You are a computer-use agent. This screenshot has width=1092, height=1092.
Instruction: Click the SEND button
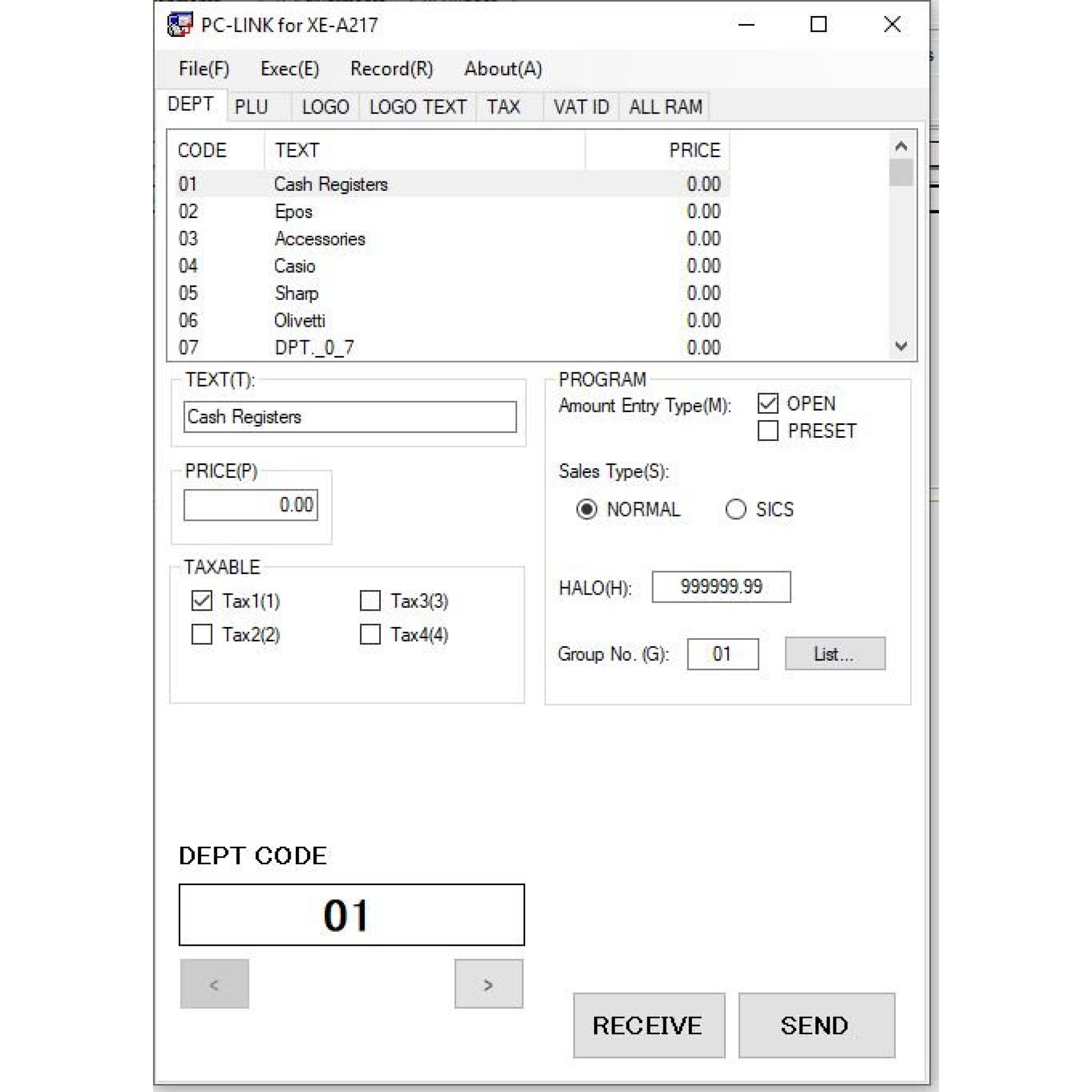coord(817,1025)
